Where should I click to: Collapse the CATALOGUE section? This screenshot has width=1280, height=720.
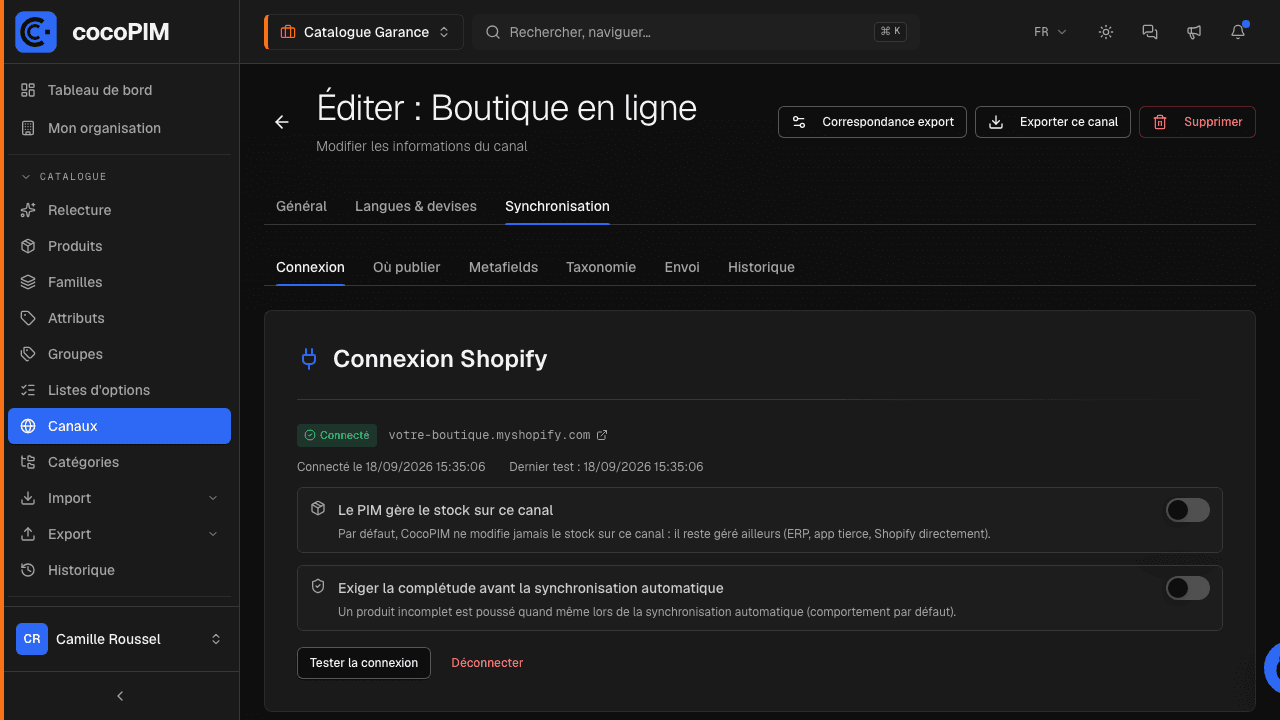[x=64, y=176]
